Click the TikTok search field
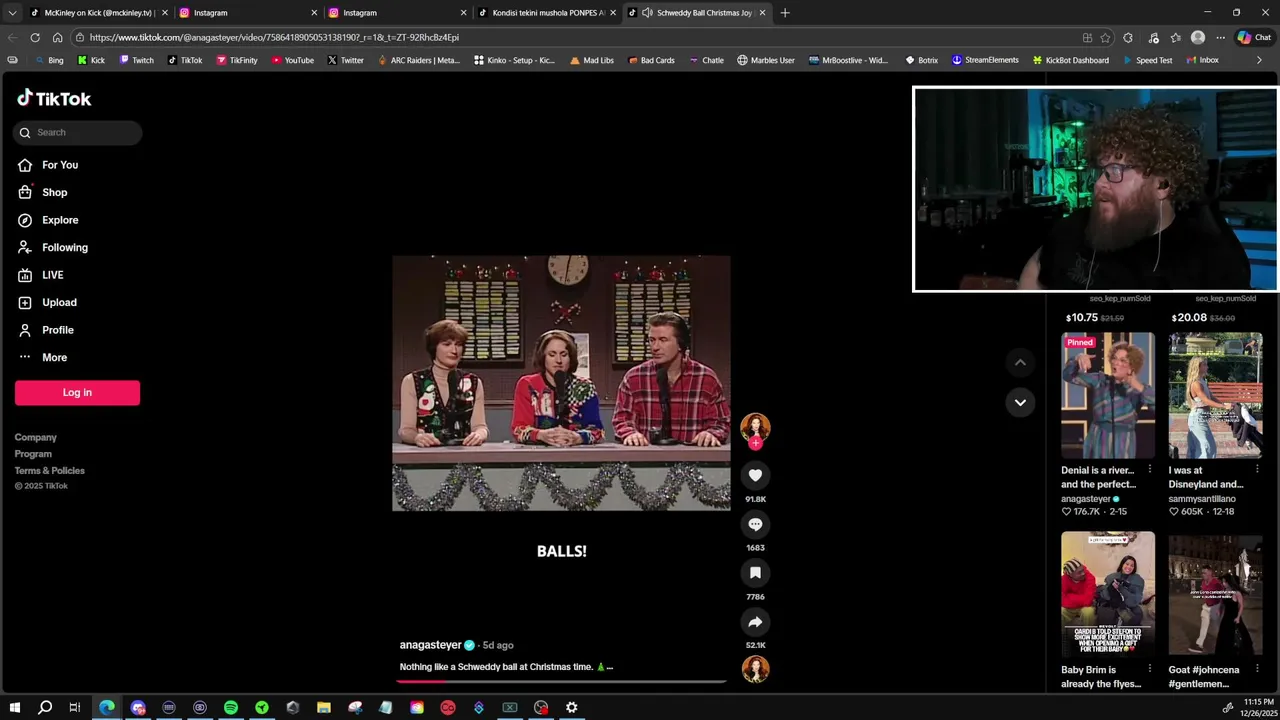1280x720 pixels. (78, 132)
